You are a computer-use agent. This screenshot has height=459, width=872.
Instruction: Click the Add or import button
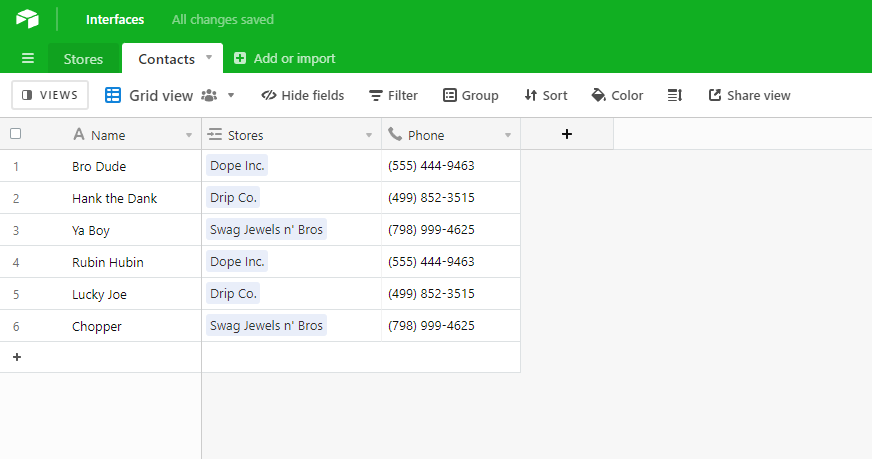[x=285, y=58]
